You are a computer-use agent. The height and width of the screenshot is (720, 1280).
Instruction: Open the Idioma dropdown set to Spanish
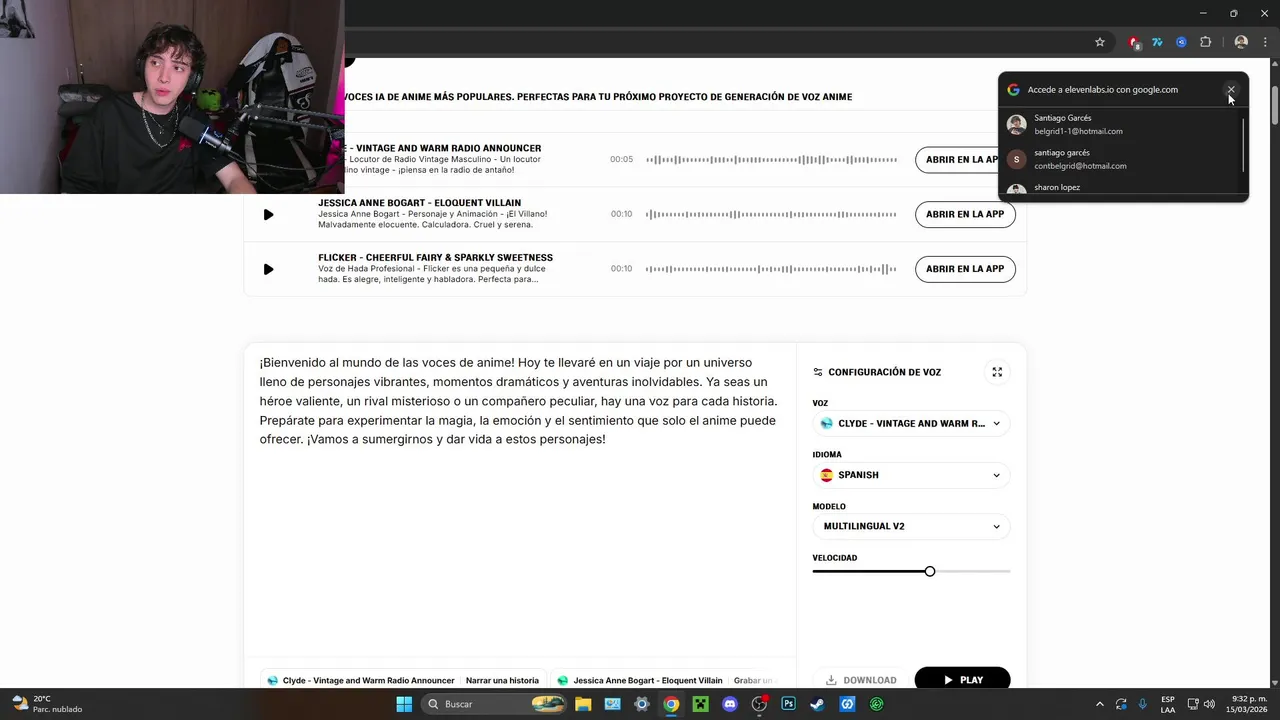(910, 475)
